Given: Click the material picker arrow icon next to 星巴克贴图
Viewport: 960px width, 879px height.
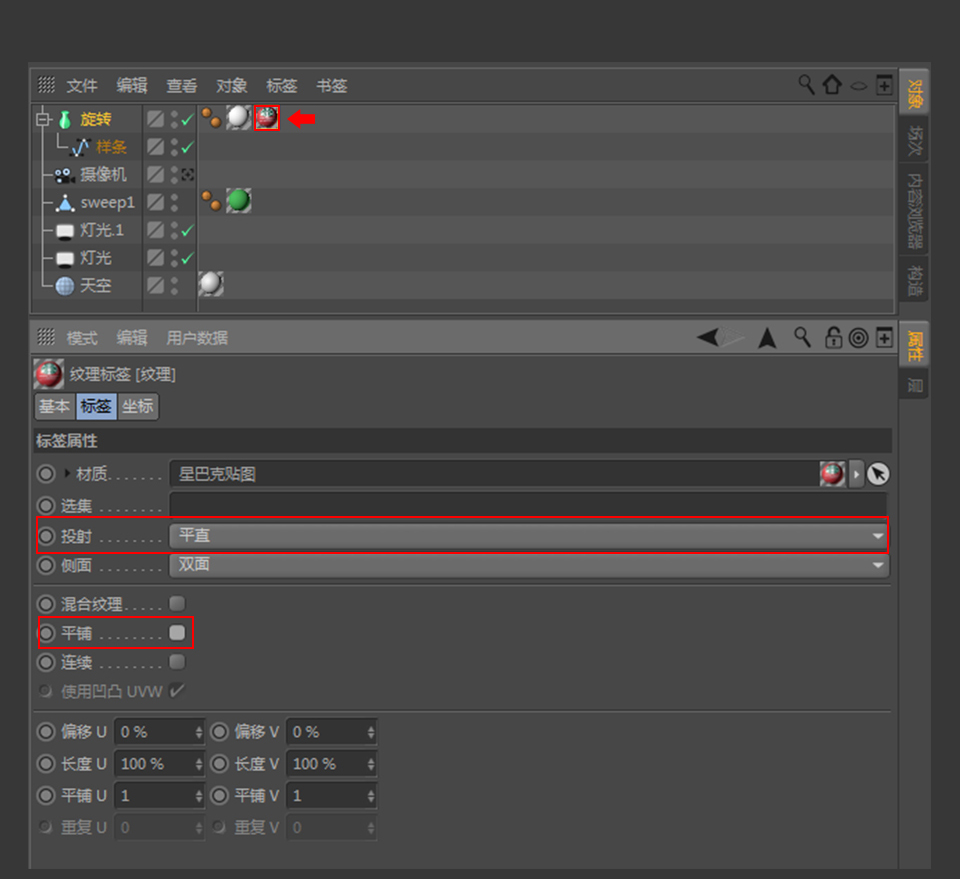Looking at the screenshot, I should point(878,474).
